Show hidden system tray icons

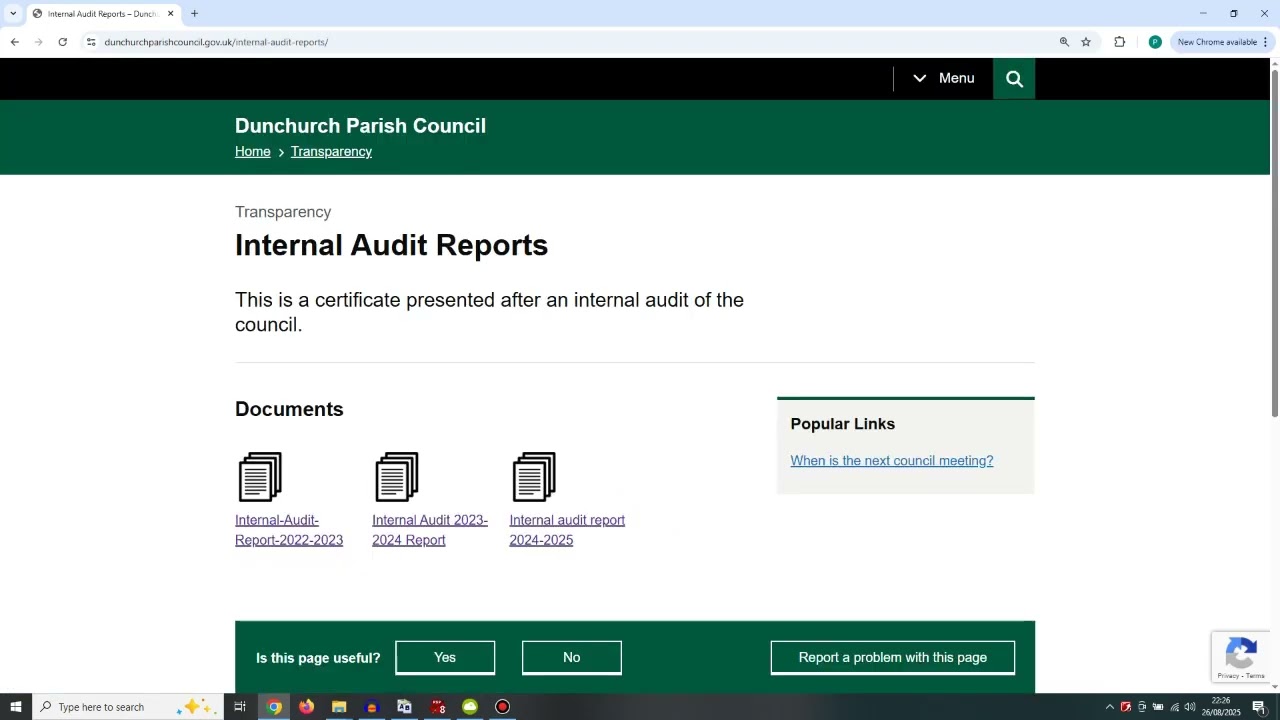click(1109, 707)
